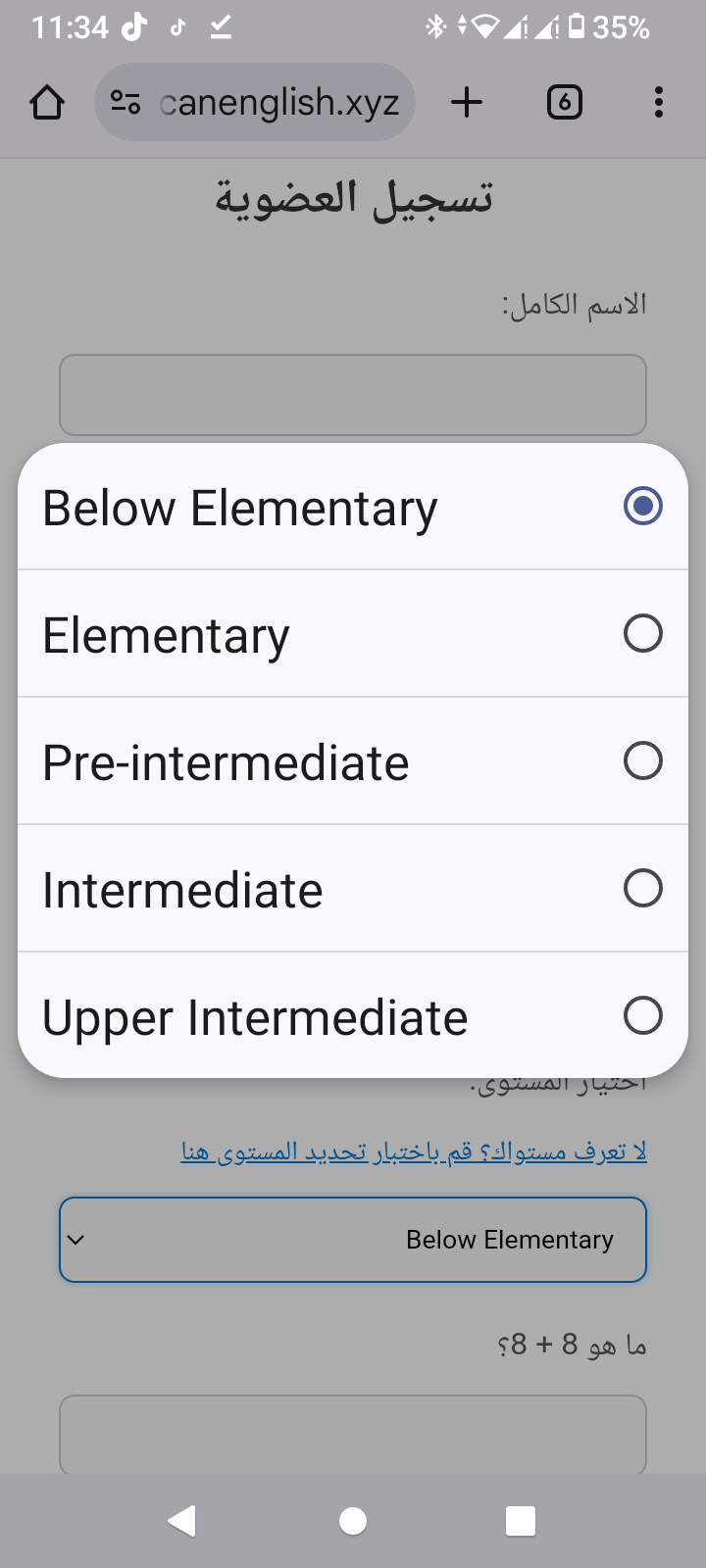Select the Elementary radio button
The image size is (706, 1568).
point(642,634)
